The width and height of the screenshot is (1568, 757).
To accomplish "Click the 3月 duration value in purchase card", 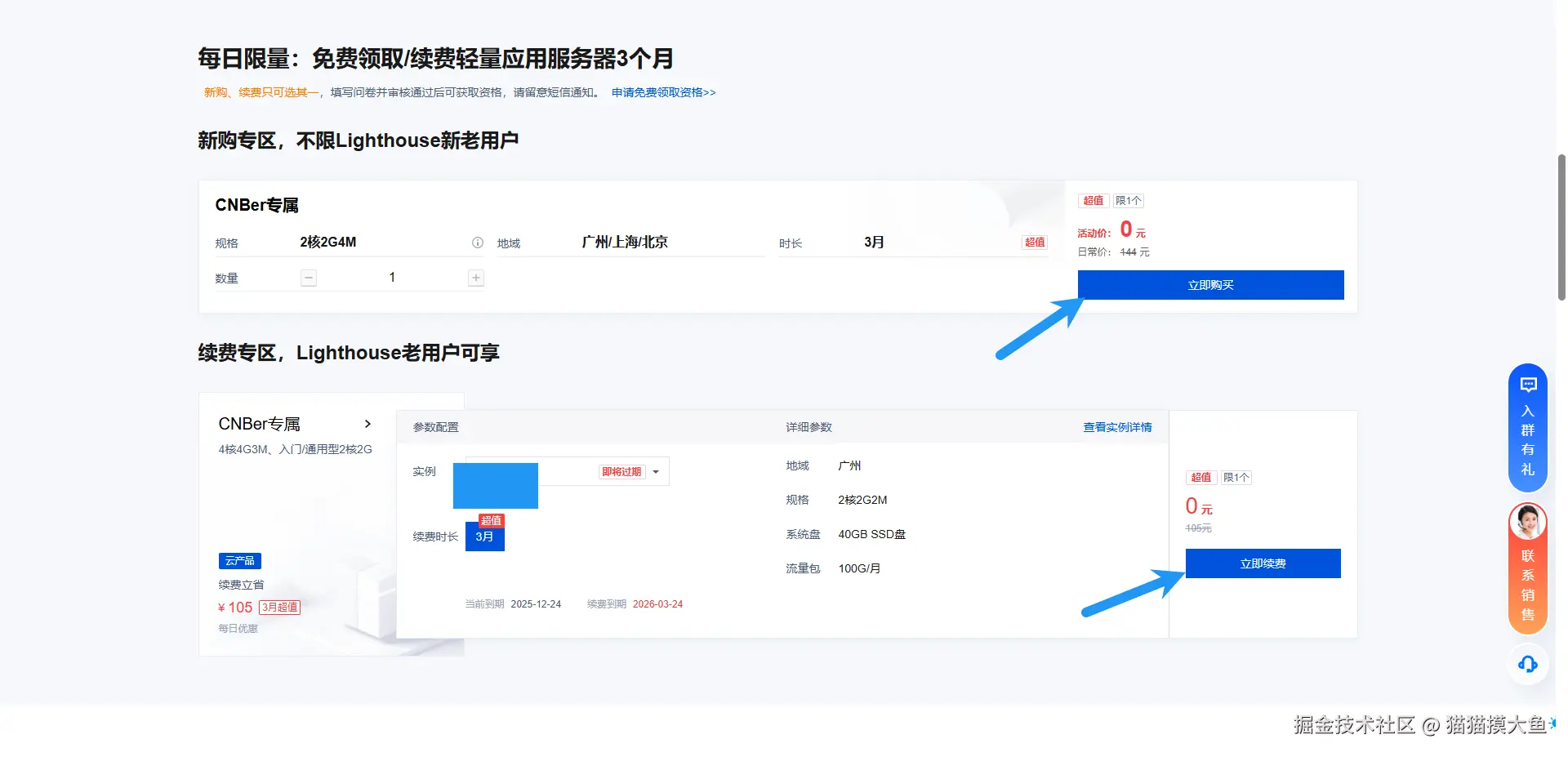I will (x=874, y=243).
